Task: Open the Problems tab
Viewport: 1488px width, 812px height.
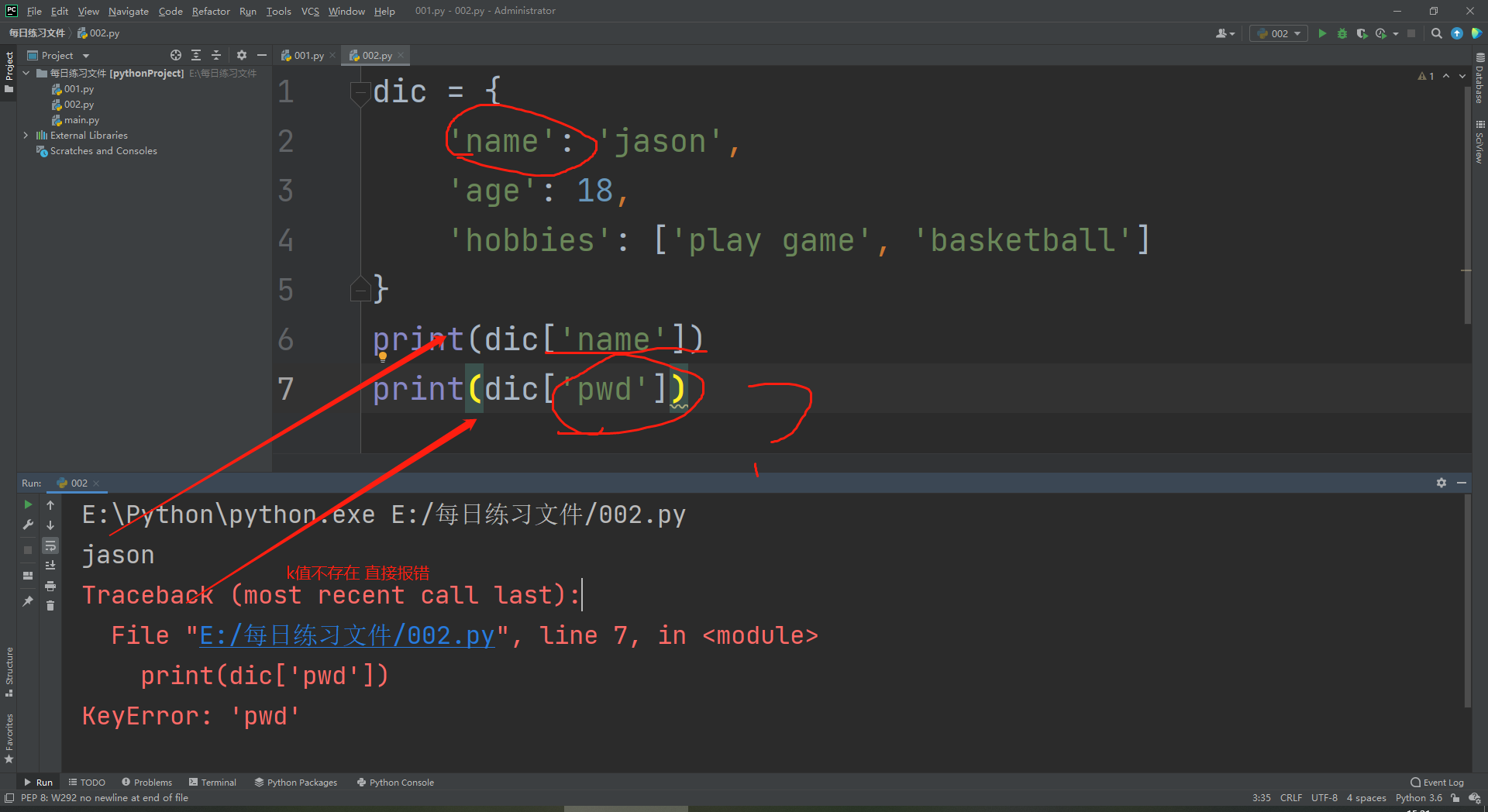Action: pyautogui.click(x=146, y=783)
